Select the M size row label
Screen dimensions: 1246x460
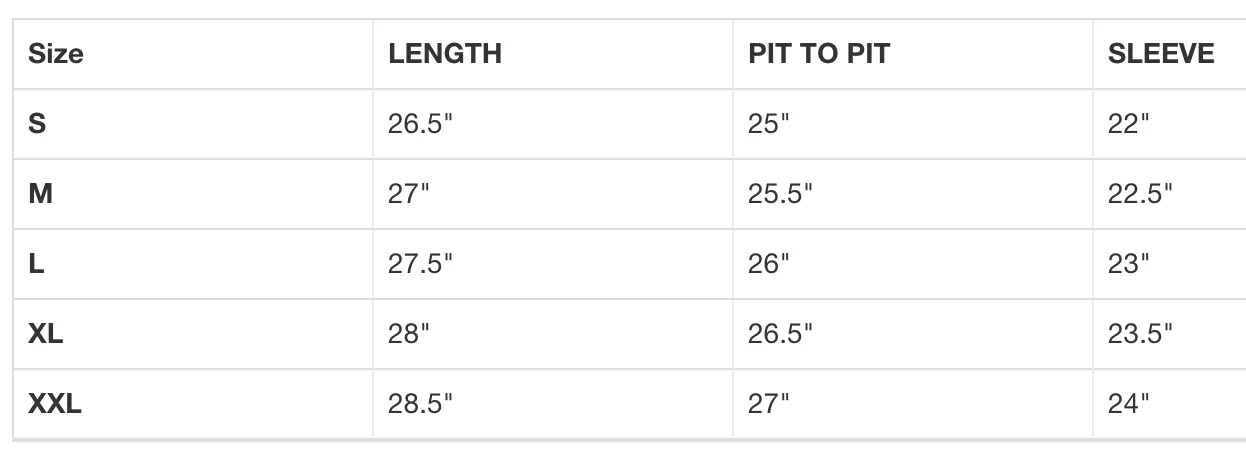point(41,194)
